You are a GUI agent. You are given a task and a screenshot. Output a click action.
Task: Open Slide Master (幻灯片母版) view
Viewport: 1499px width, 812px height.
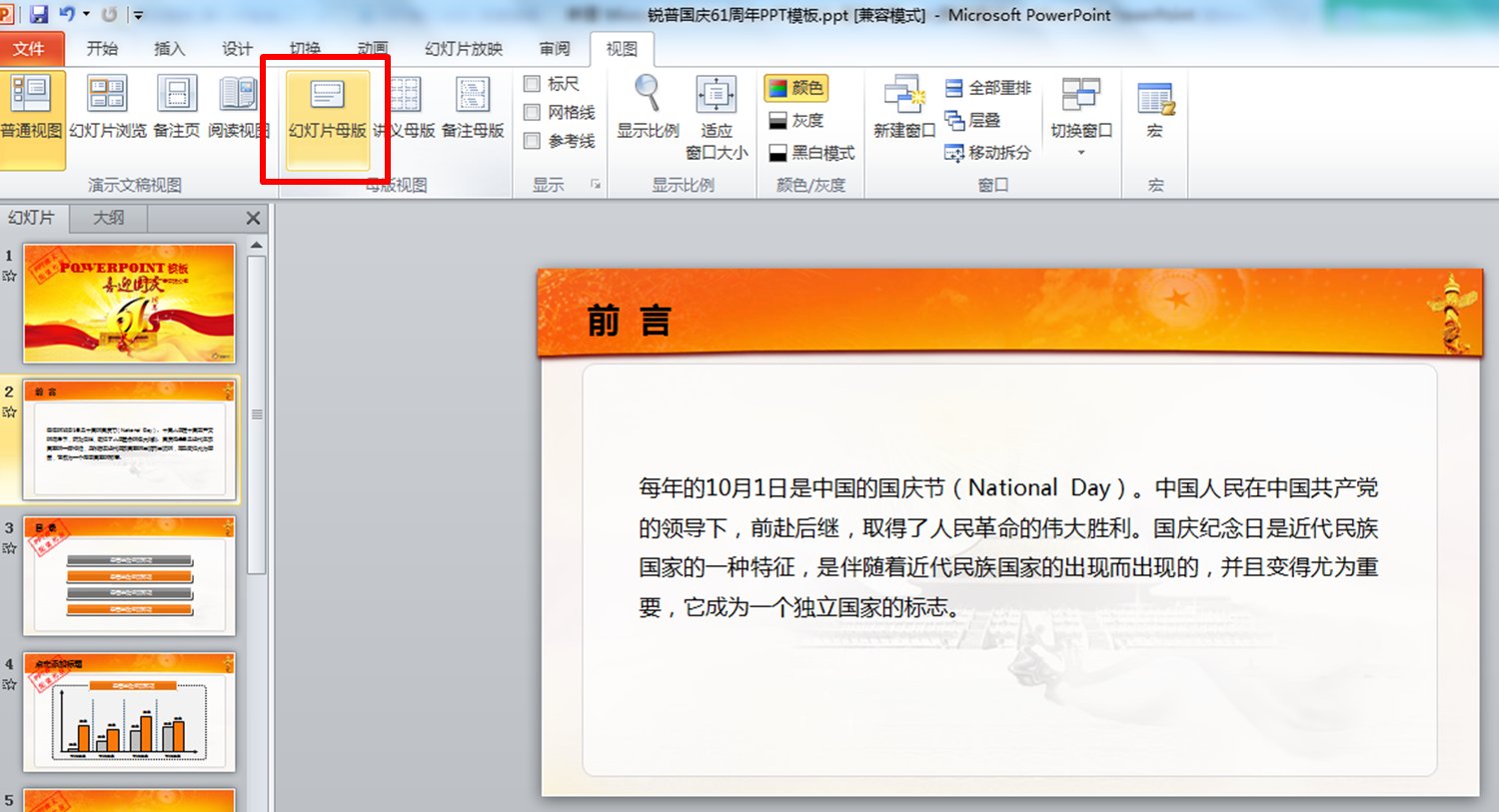tap(327, 108)
